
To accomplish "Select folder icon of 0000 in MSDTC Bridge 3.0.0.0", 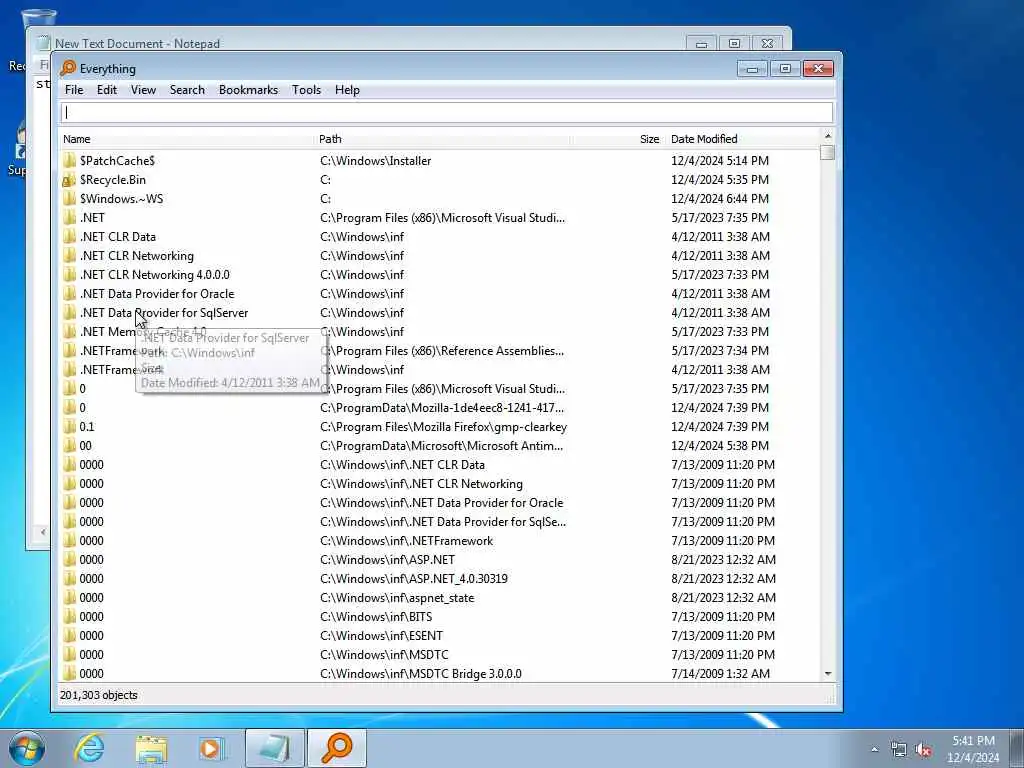I will (70, 673).
